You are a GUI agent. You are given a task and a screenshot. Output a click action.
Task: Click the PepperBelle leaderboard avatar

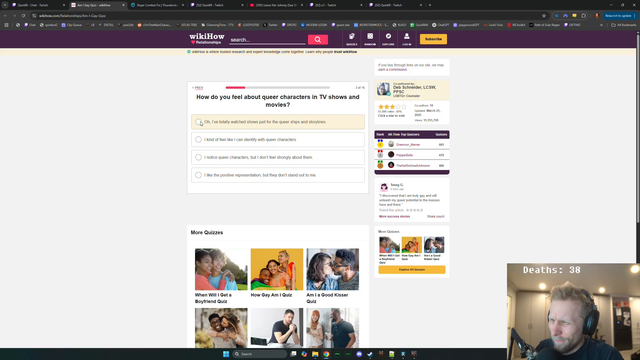[x=391, y=155]
